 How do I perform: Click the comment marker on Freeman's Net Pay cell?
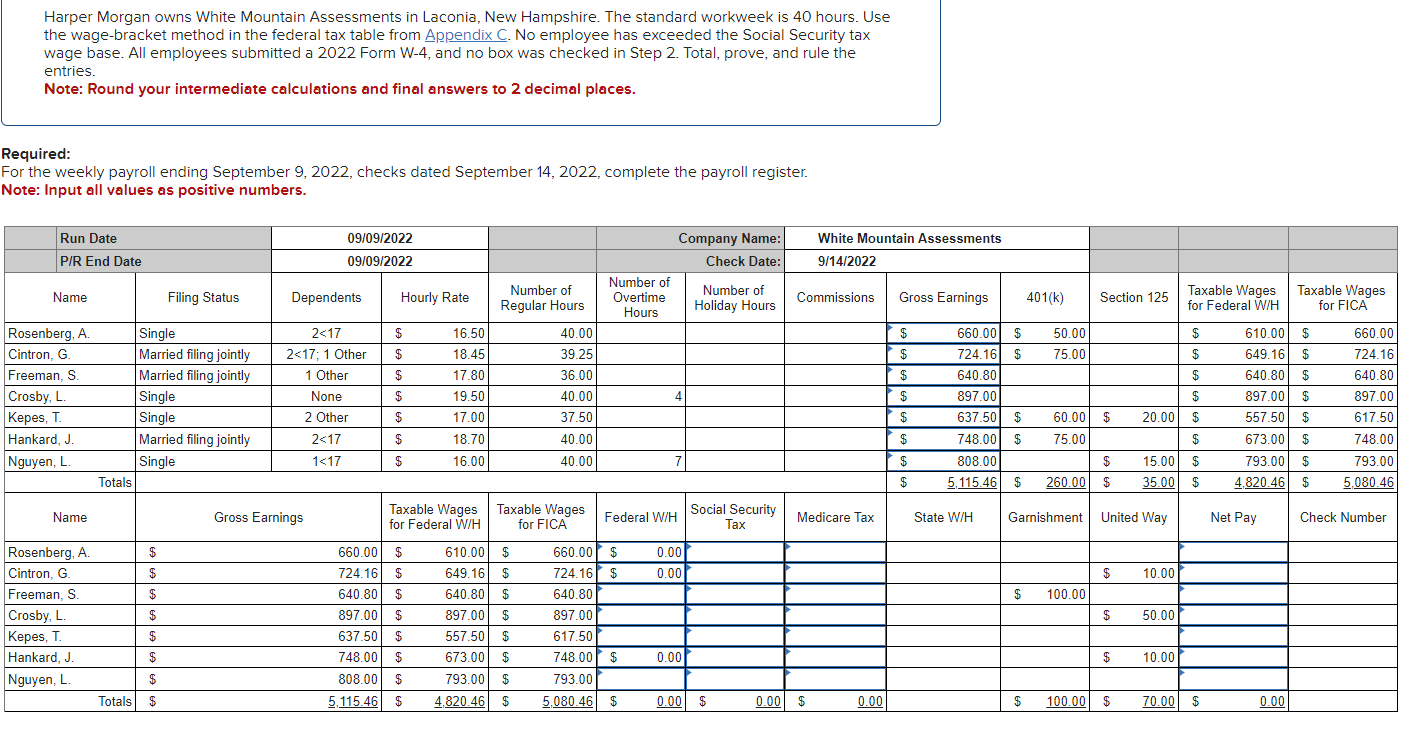[x=1183, y=589]
